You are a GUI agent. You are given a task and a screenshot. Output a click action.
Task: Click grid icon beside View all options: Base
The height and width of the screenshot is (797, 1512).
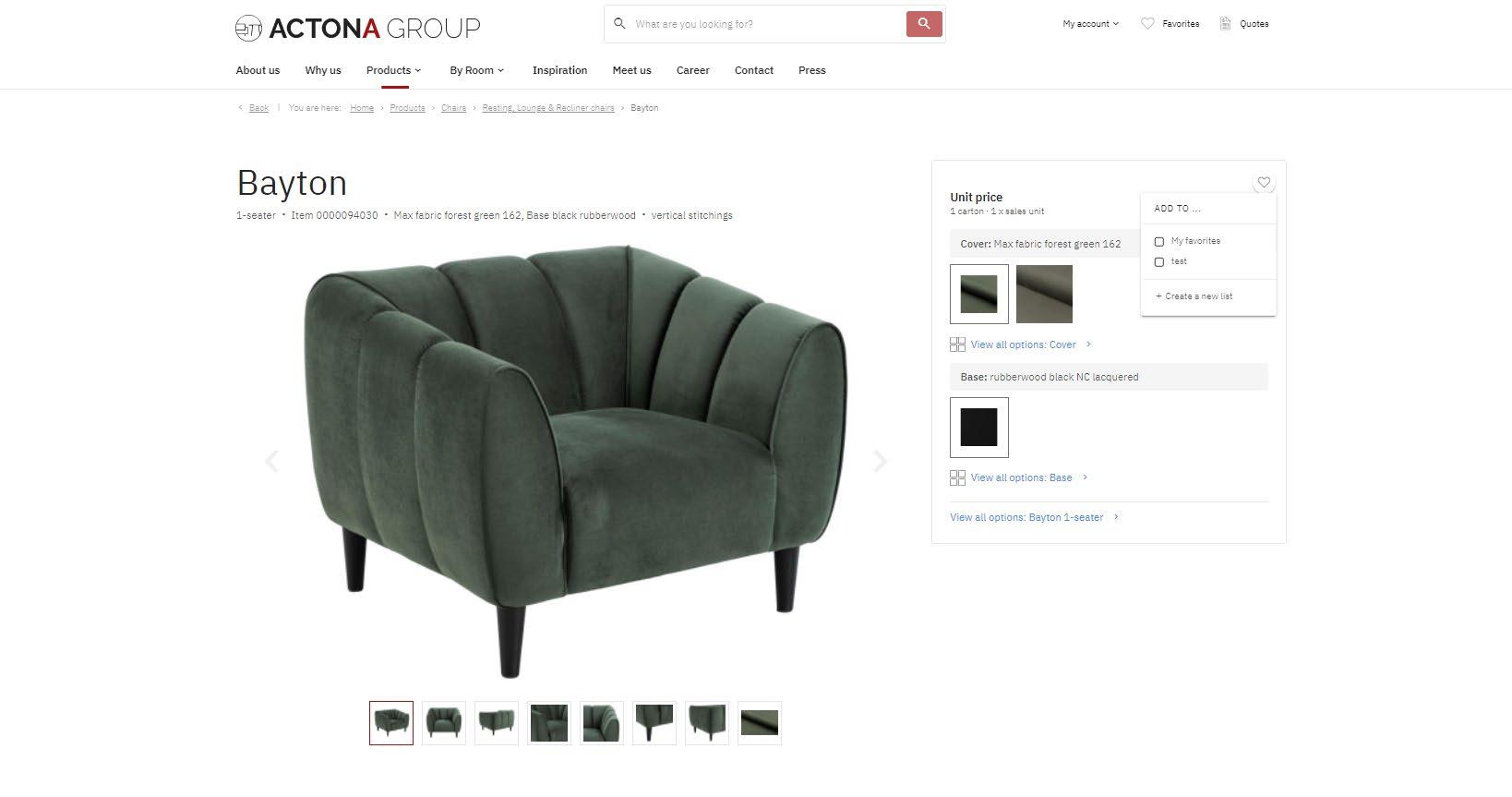pyautogui.click(x=957, y=477)
